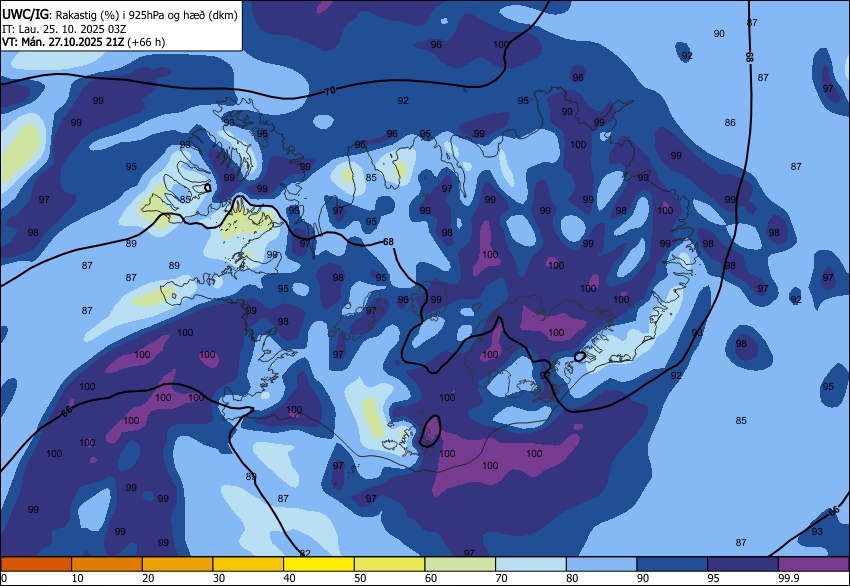This screenshot has height=586, width=850.
Task: Pick the 50–60 pale yellow legend swatch
Action: 389,564
